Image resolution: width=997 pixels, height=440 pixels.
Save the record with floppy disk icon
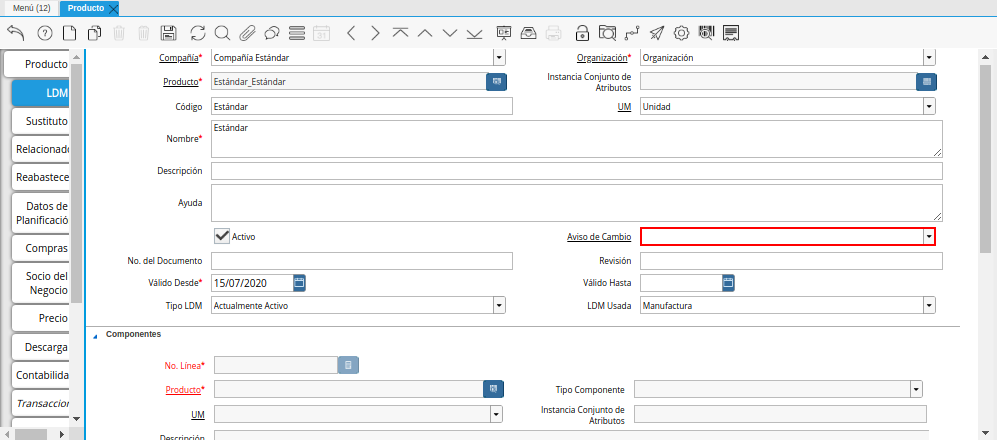coord(169,33)
